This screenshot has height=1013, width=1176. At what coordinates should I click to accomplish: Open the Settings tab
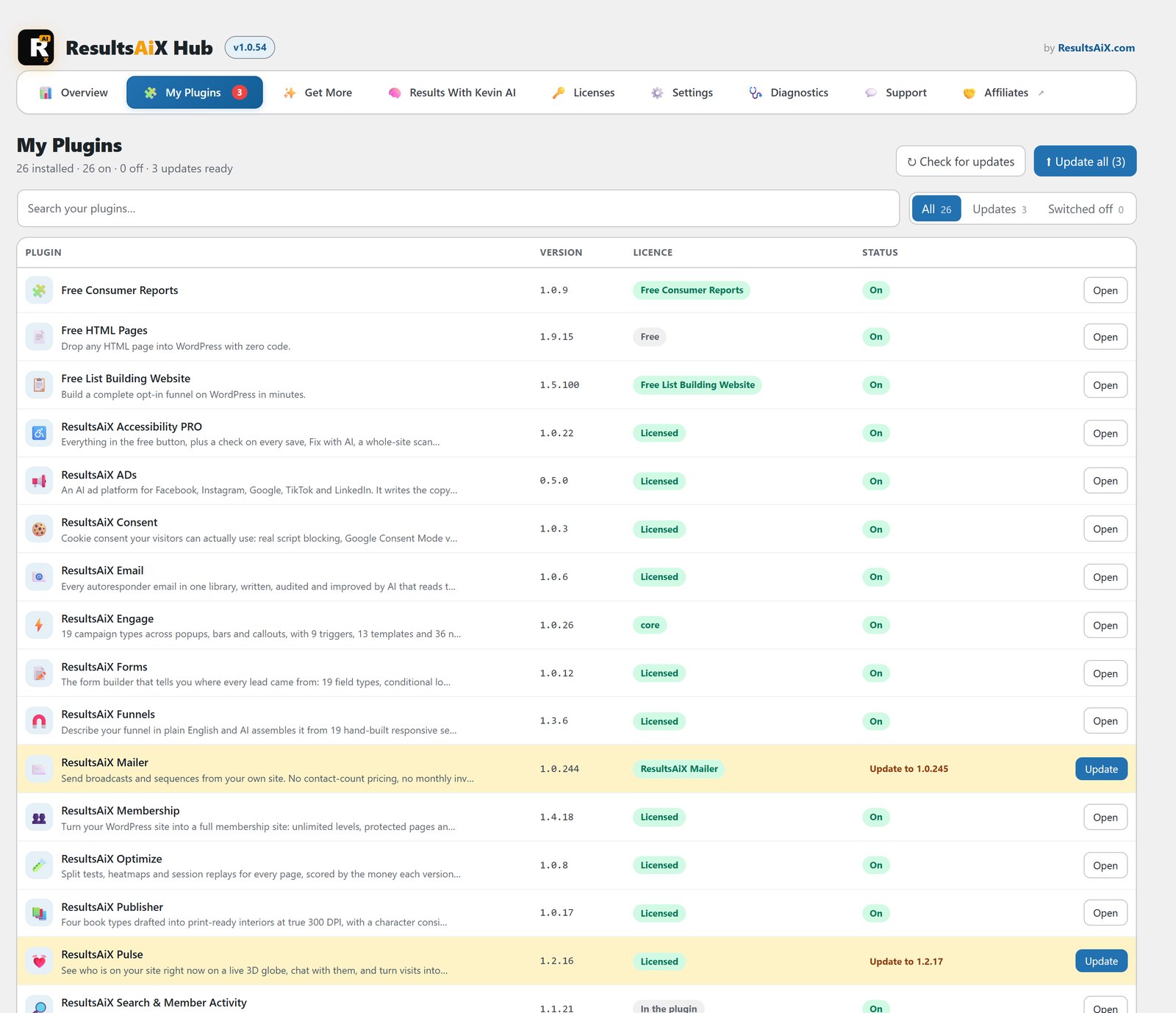(681, 93)
